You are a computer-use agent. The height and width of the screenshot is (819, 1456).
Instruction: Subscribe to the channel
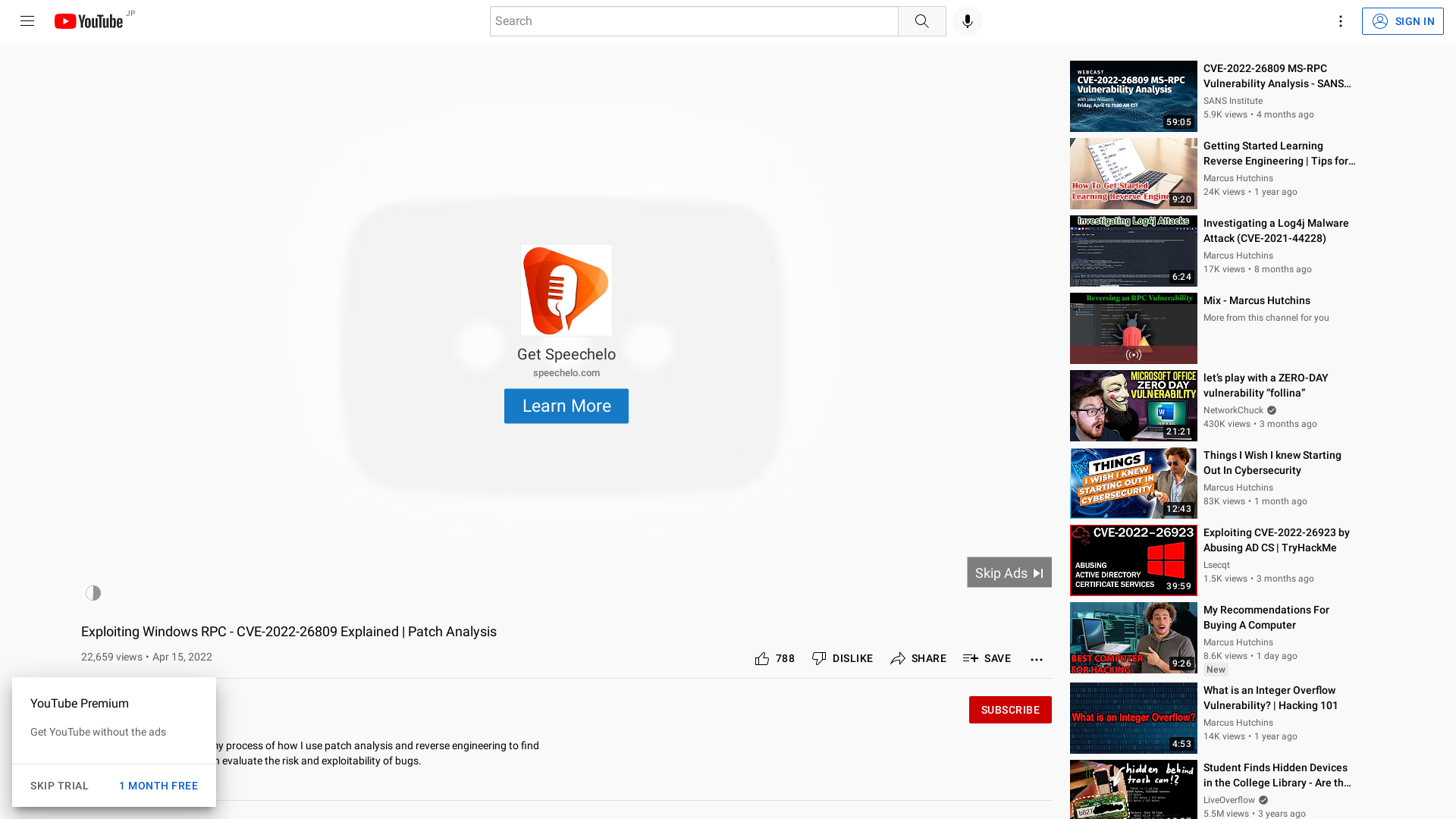[1010, 710]
